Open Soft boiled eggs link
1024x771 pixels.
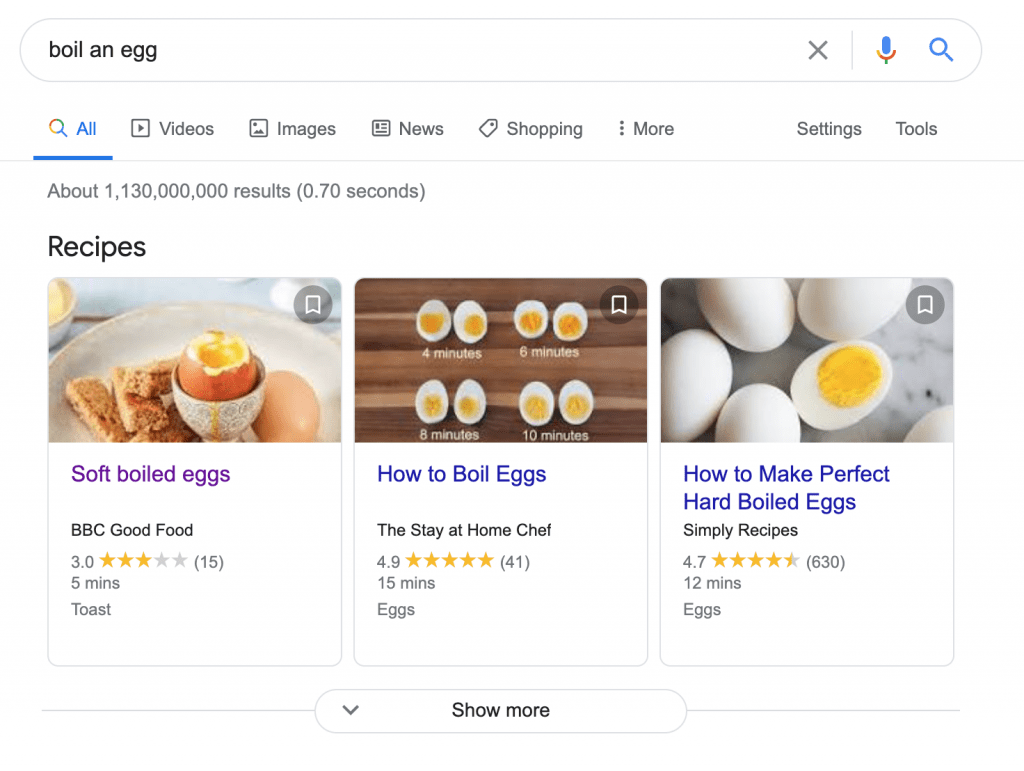[x=150, y=474]
